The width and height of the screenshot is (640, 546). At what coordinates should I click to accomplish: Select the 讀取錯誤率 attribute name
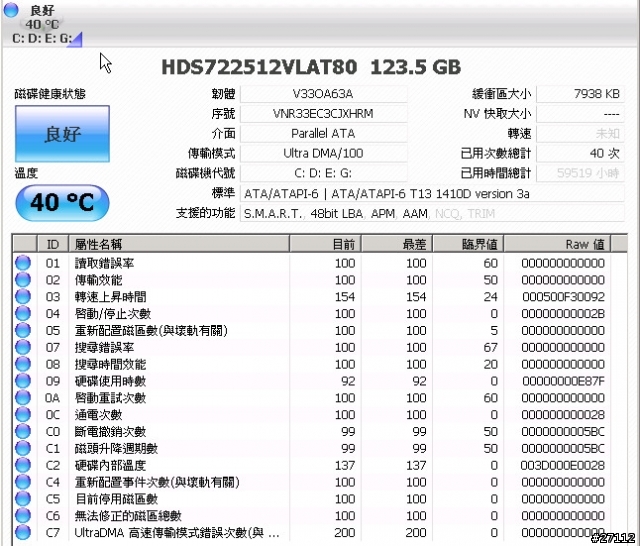point(104,263)
